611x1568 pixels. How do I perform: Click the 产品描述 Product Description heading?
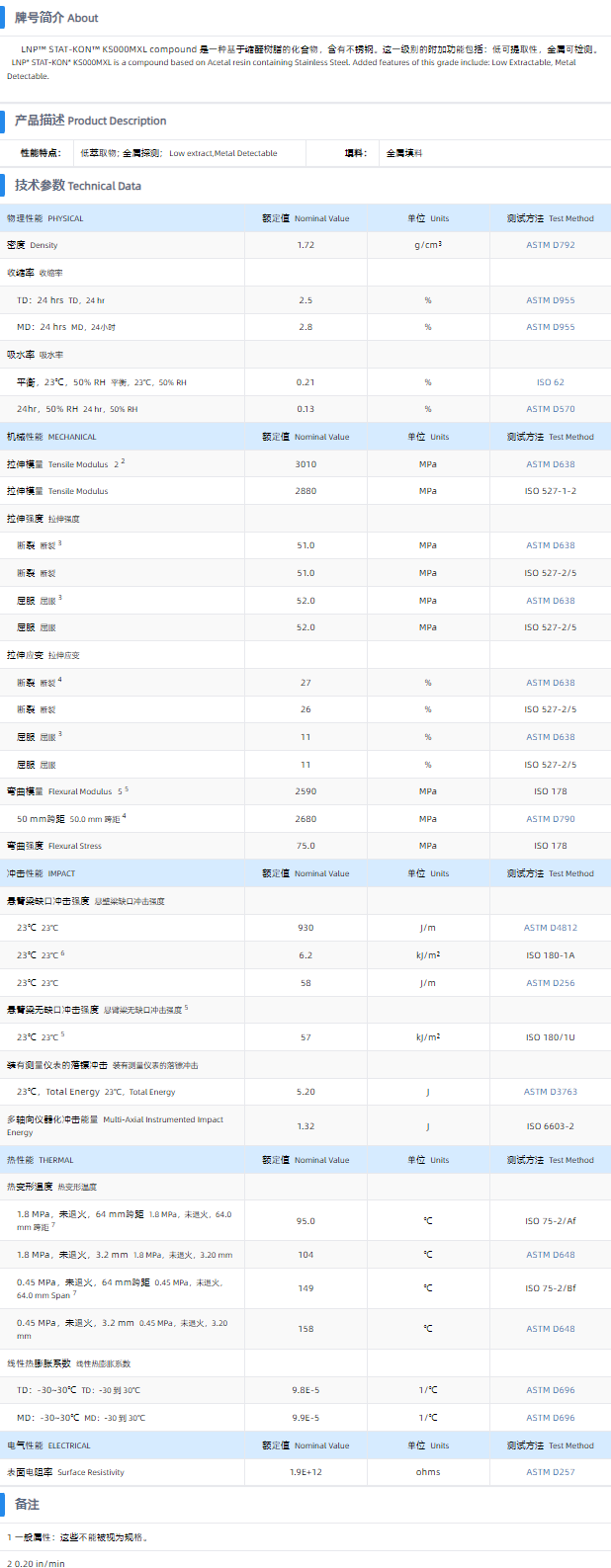90,121
